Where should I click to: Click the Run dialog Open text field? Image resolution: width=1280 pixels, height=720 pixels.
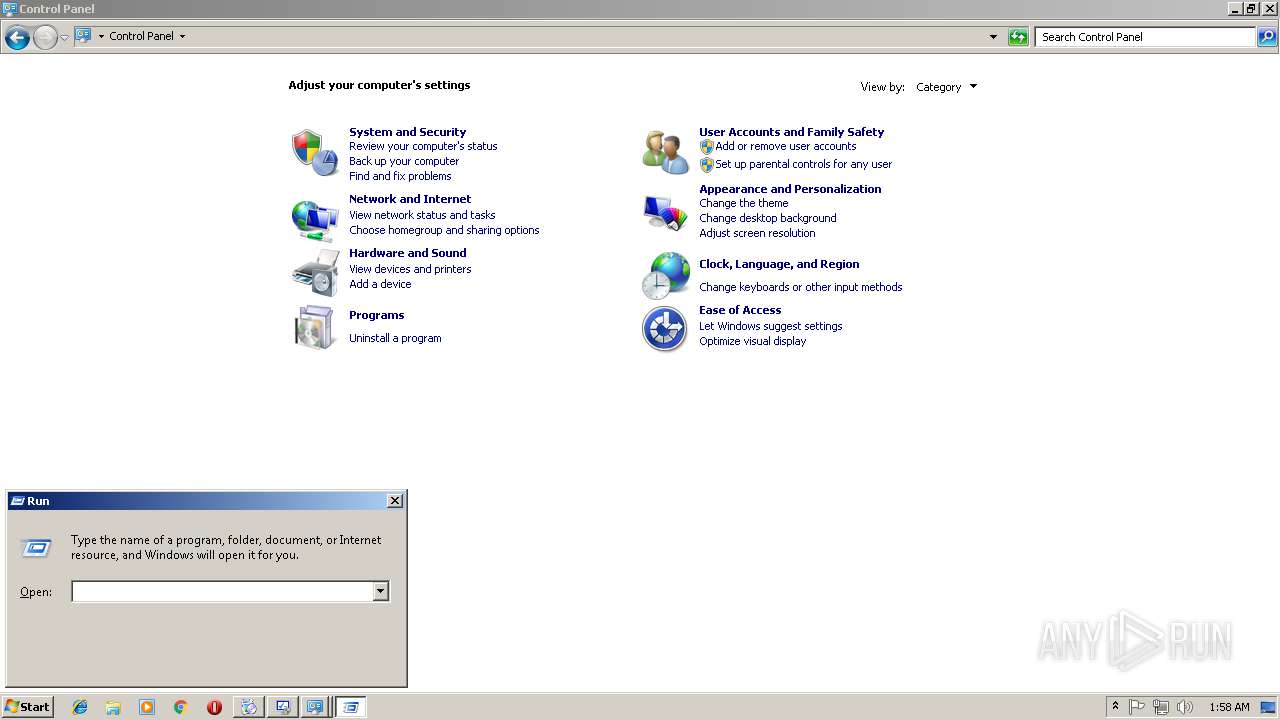click(222, 592)
